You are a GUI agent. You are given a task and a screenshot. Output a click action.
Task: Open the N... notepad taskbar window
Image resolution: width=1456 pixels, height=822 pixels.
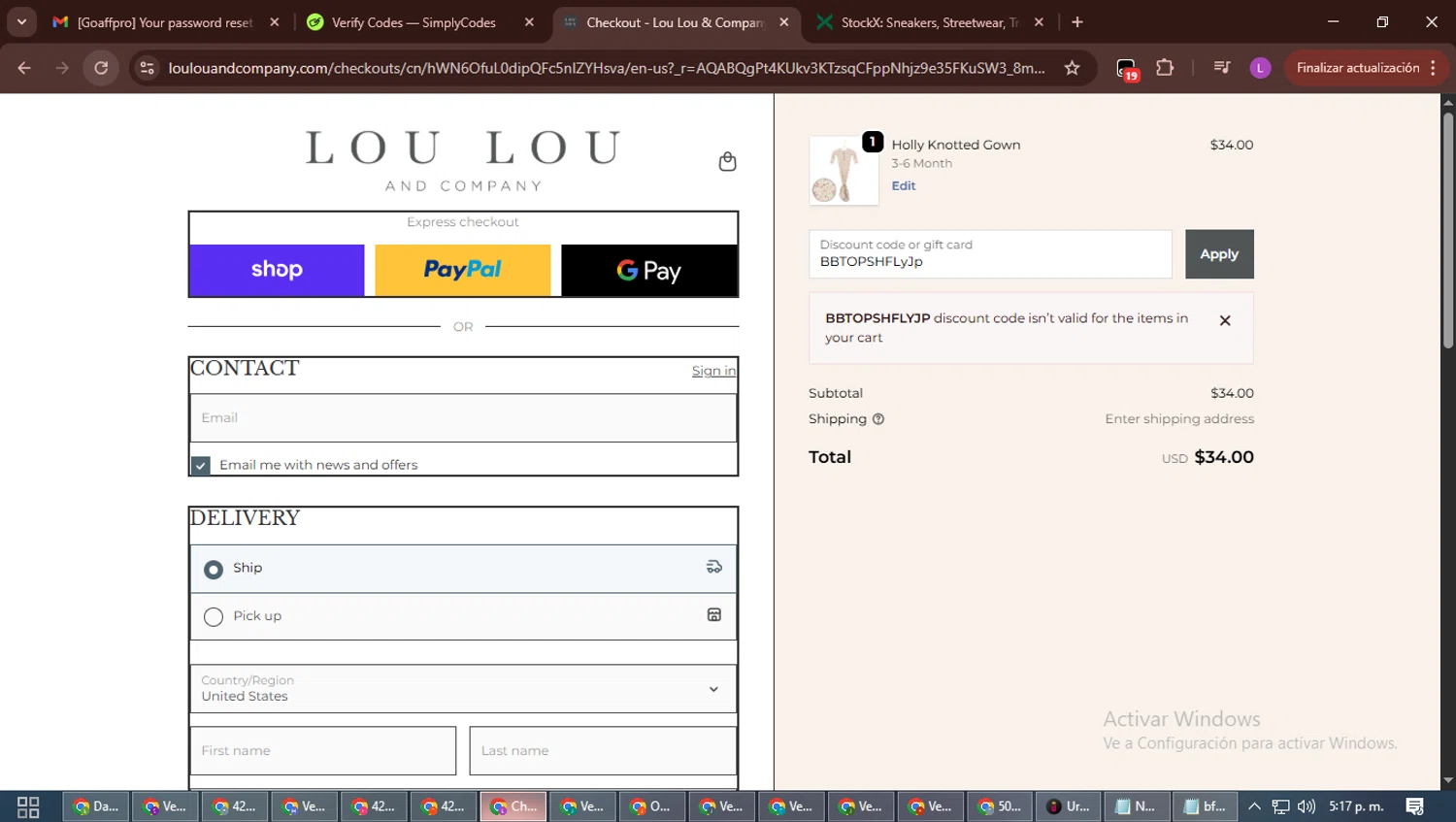pos(1137,806)
